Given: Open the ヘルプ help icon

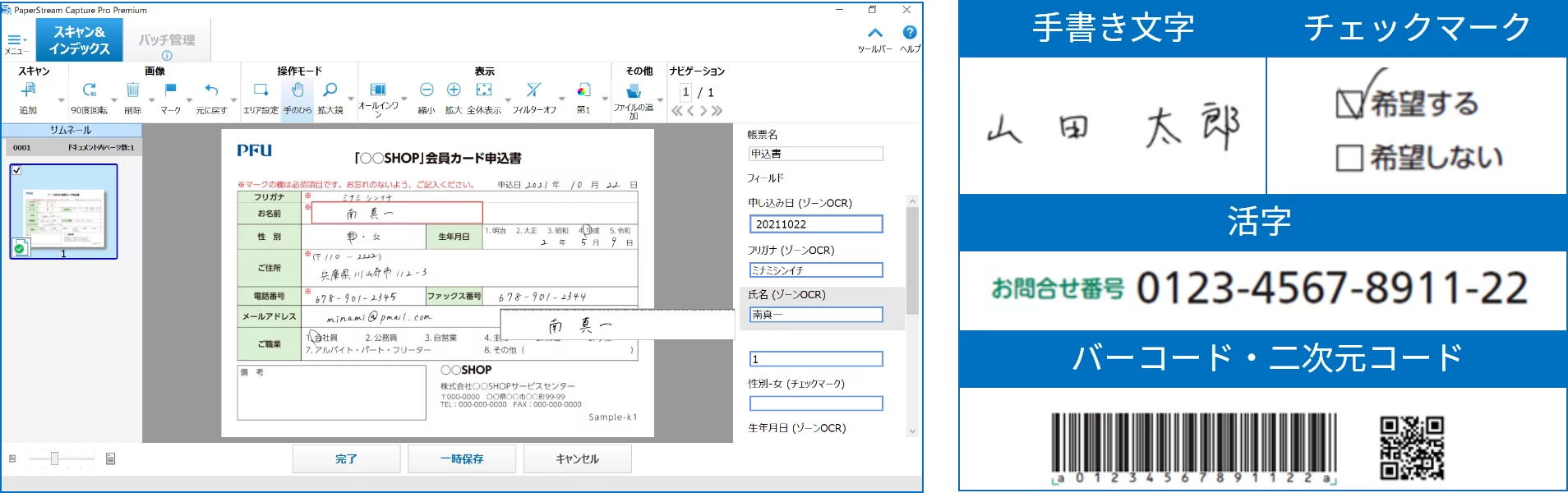Looking at the screenshot, I should click(910, 33).
